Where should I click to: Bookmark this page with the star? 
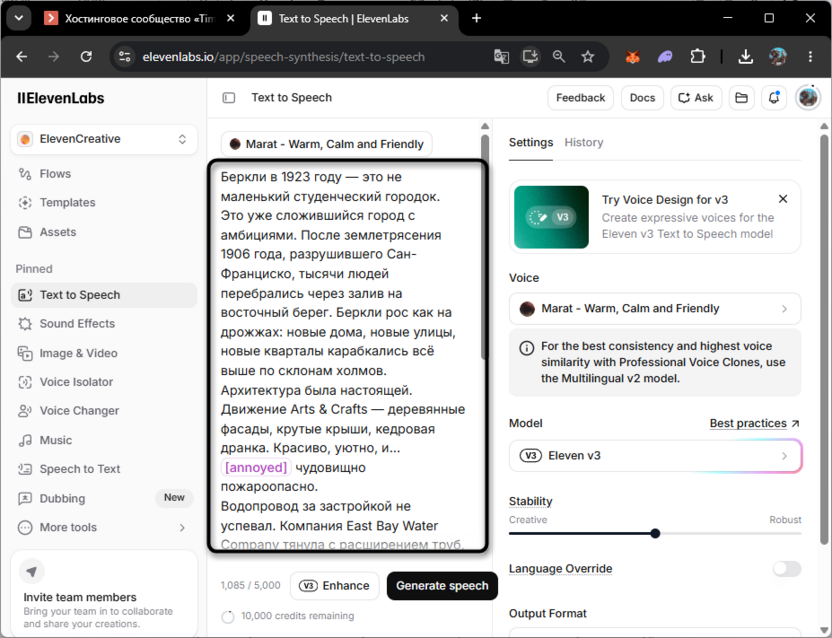(587, 56)
